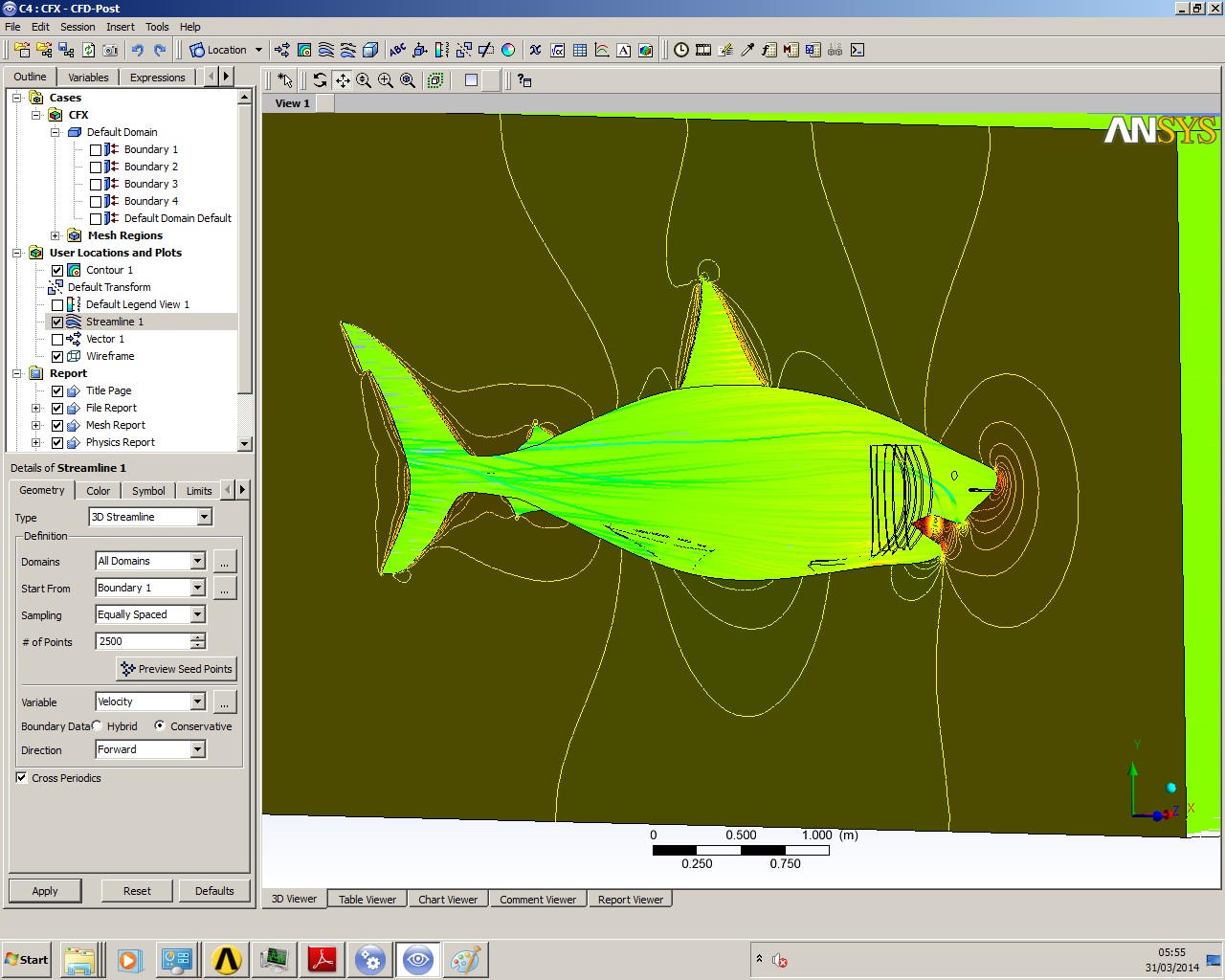This screenshot has width=1225, height=980.
Task: Open Adobe Reader from the taskbar
Action: 323,959
